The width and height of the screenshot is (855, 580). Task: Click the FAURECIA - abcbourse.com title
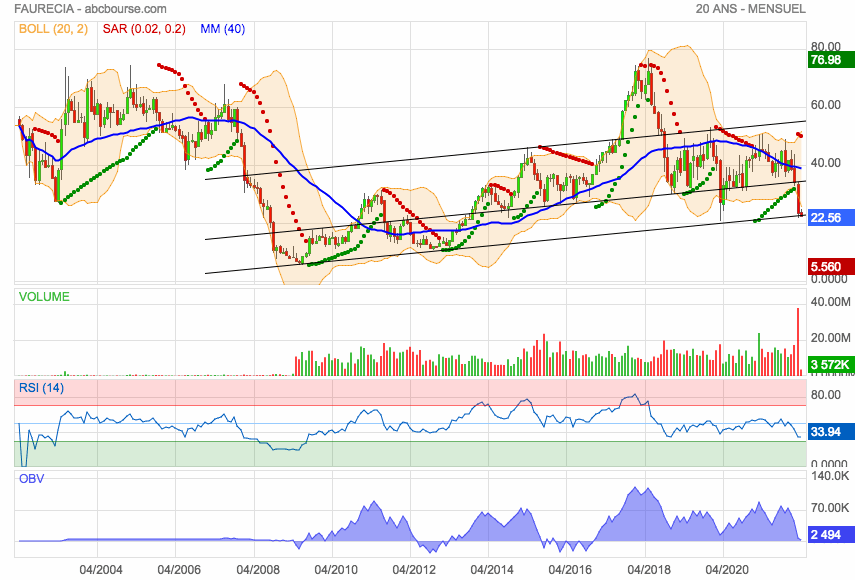tap(90, 9)
